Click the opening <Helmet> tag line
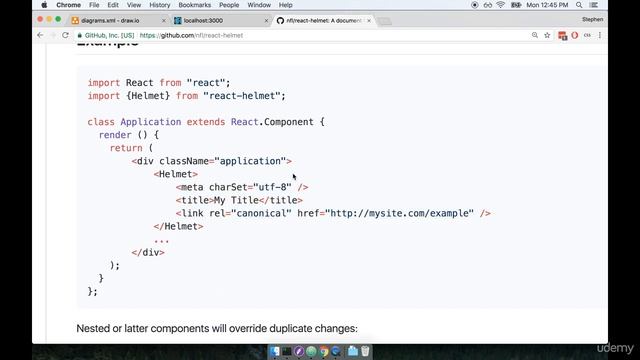The width and height of the screenshot is (640, 360). tap(176, 174)
